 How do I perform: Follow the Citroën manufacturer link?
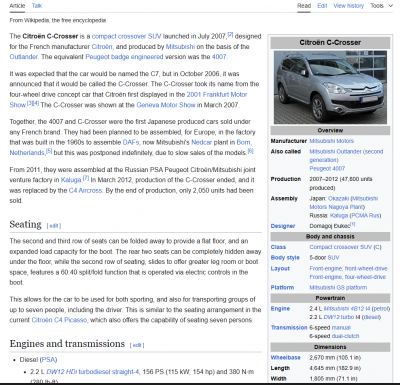pyautogui.click(x=102, y=47)
